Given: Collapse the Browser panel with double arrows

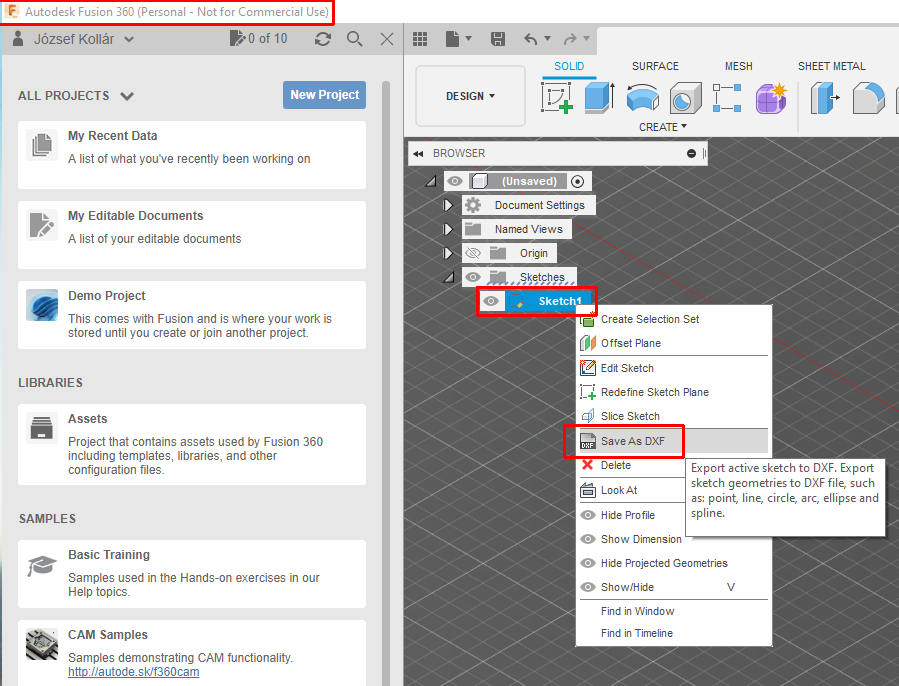Looking at the screenshot, I should [418, 154].
